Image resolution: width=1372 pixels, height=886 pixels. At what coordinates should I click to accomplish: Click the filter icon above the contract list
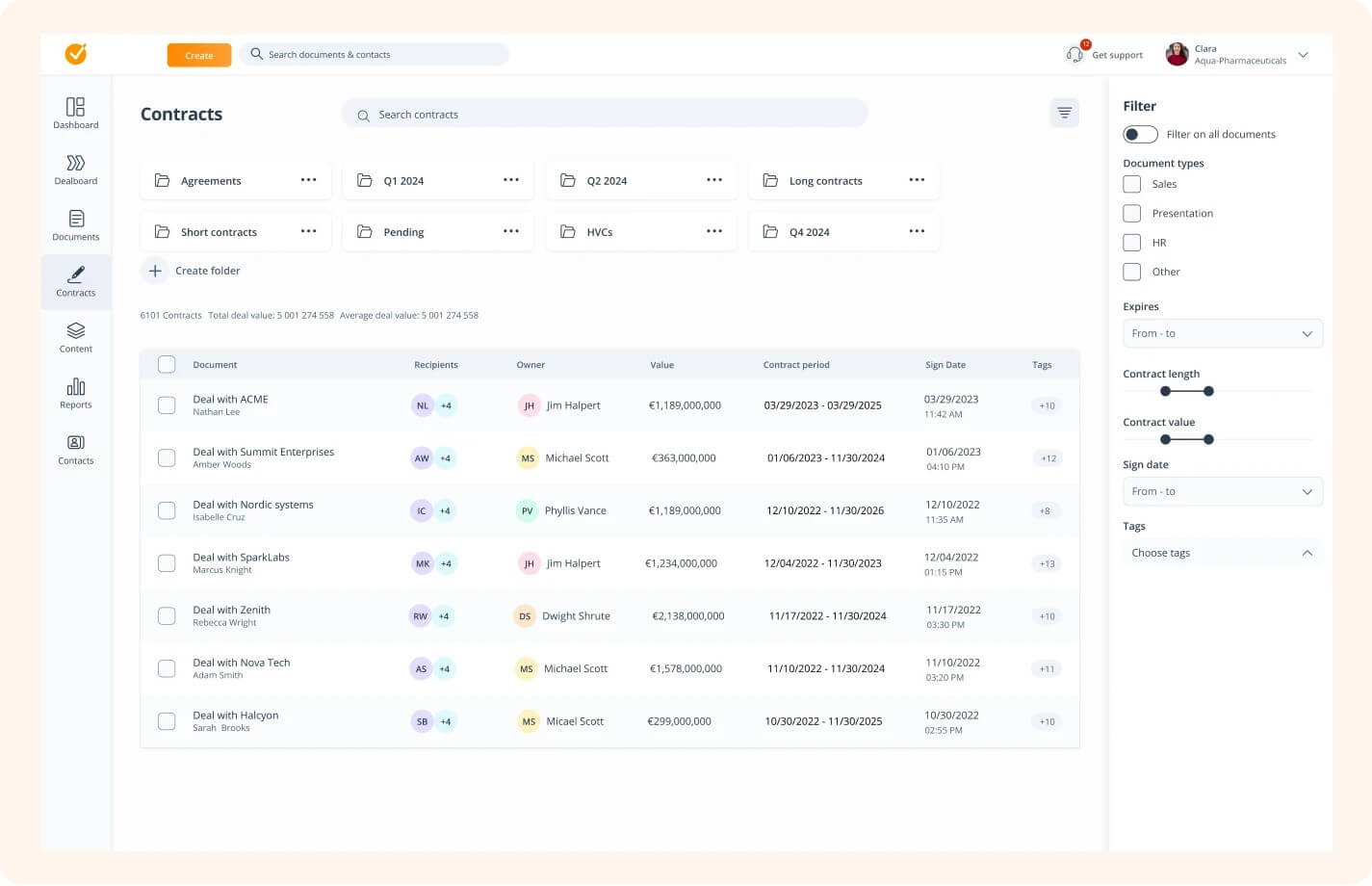tap(1064, 112)
